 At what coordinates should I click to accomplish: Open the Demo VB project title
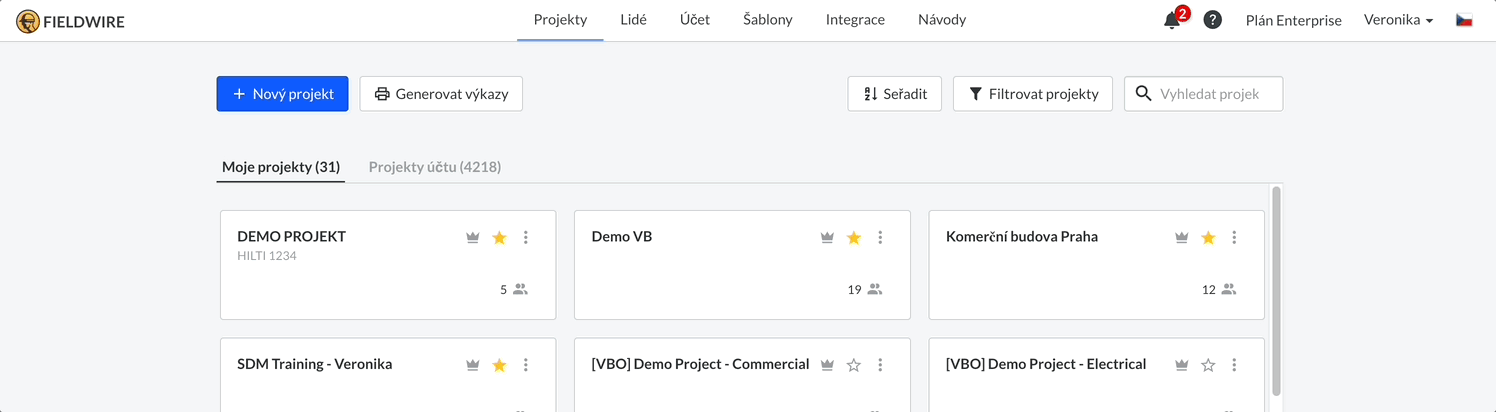click(x=622, y=237)
